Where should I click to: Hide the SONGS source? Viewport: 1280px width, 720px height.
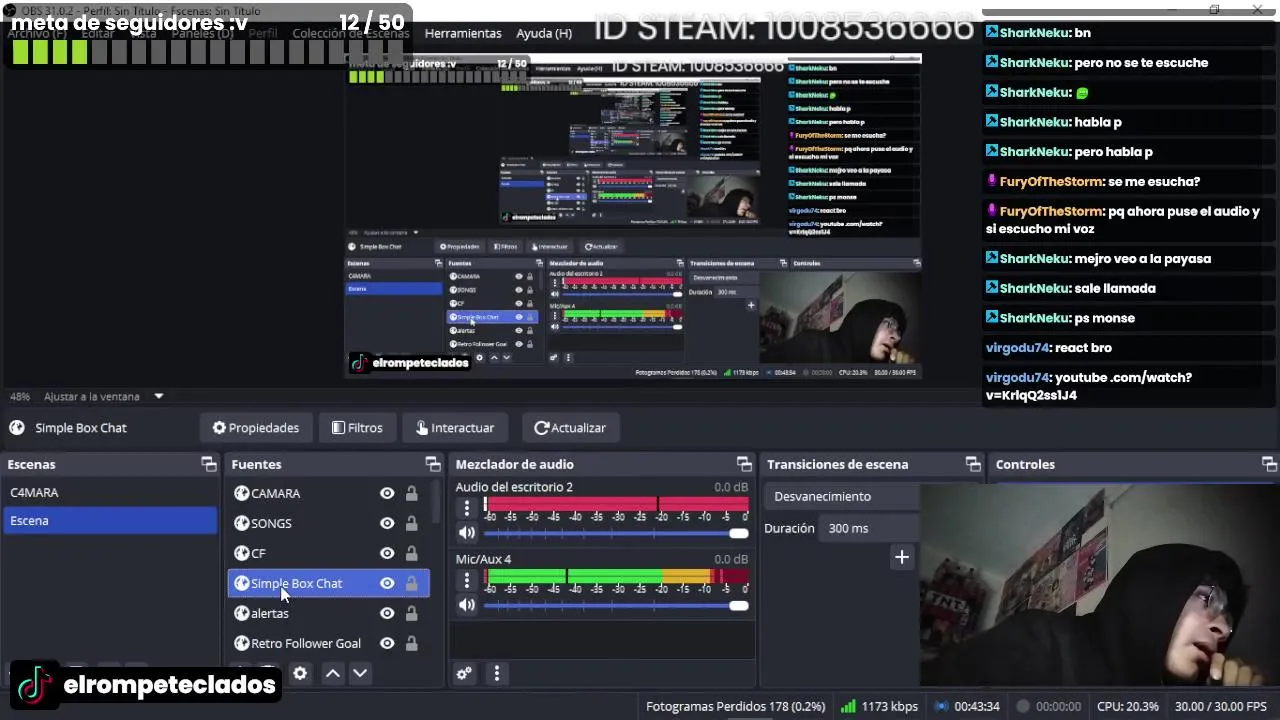pyautogui.click(x=387, y=523)
